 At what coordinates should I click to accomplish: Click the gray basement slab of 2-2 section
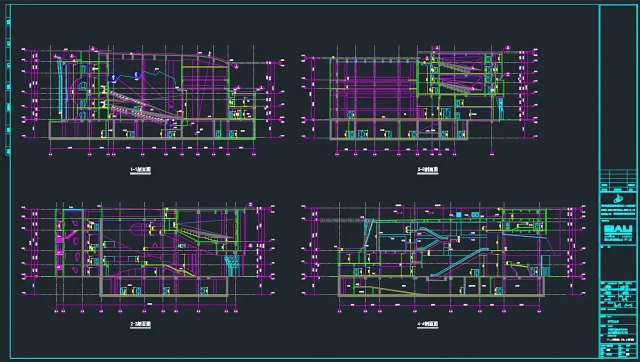pos(164,295)
